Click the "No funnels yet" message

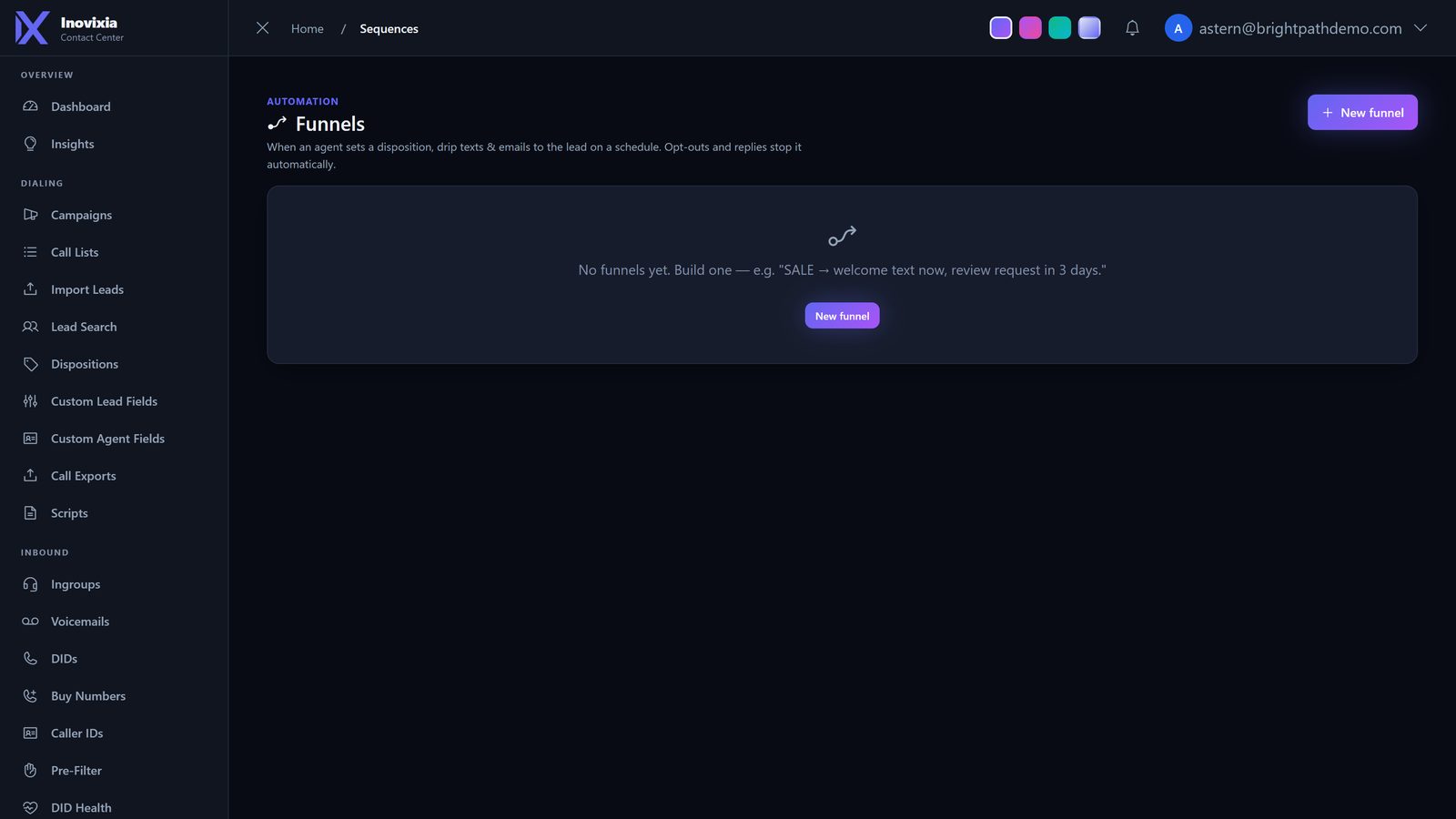click(842, 270)
